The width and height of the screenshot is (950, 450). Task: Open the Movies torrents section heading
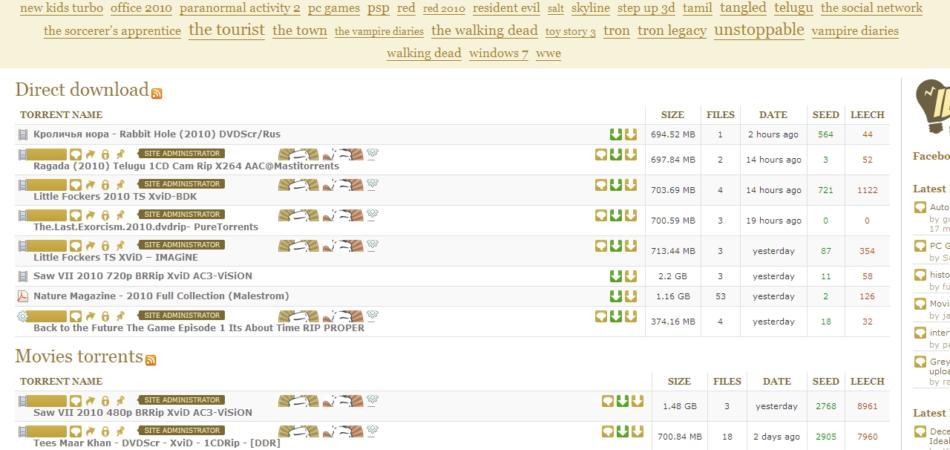pos(79,356)
